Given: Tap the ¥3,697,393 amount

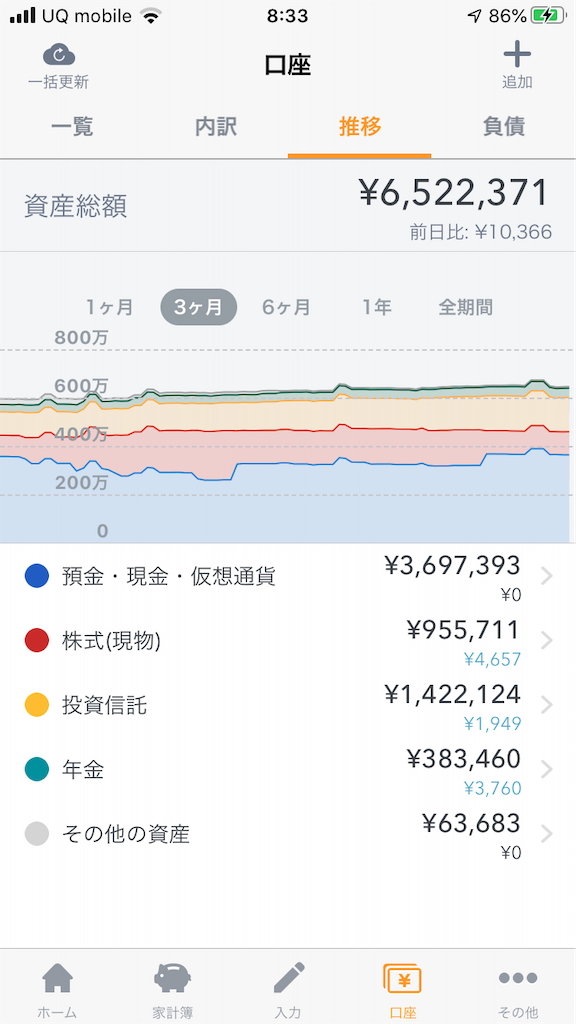Looking at the screenshot, I should coord(453,566).
